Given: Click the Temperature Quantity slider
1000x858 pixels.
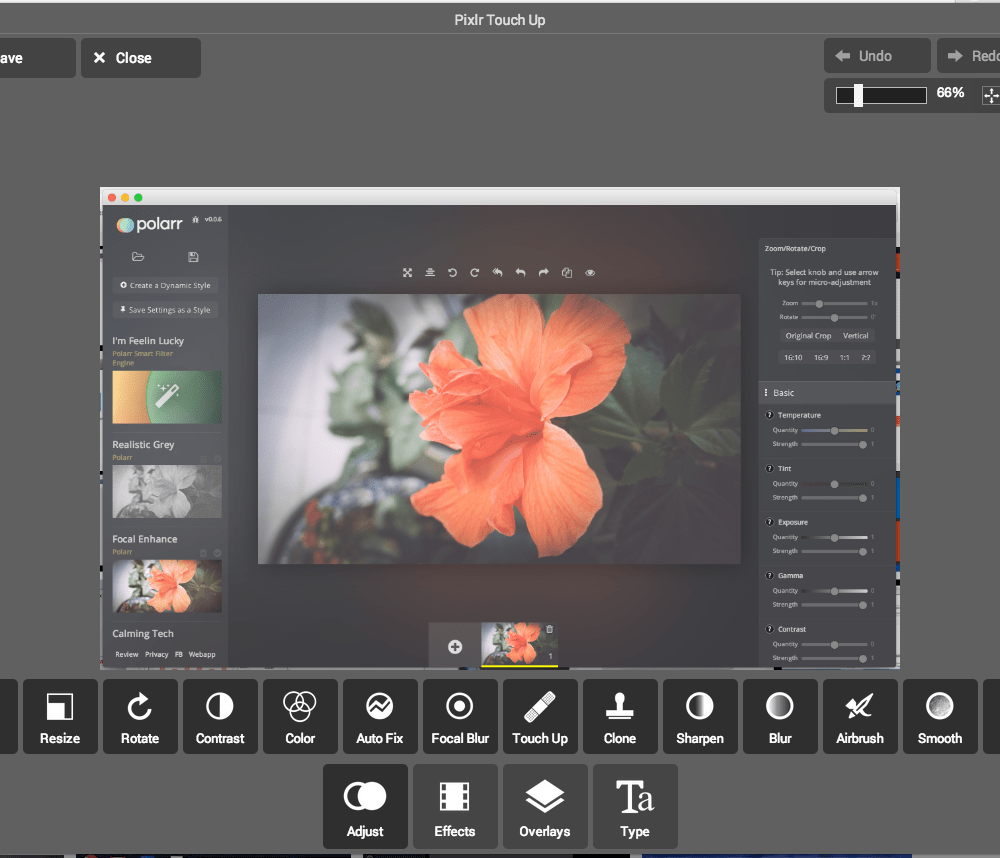Looking at the screenshot, I should click(834, 431).
